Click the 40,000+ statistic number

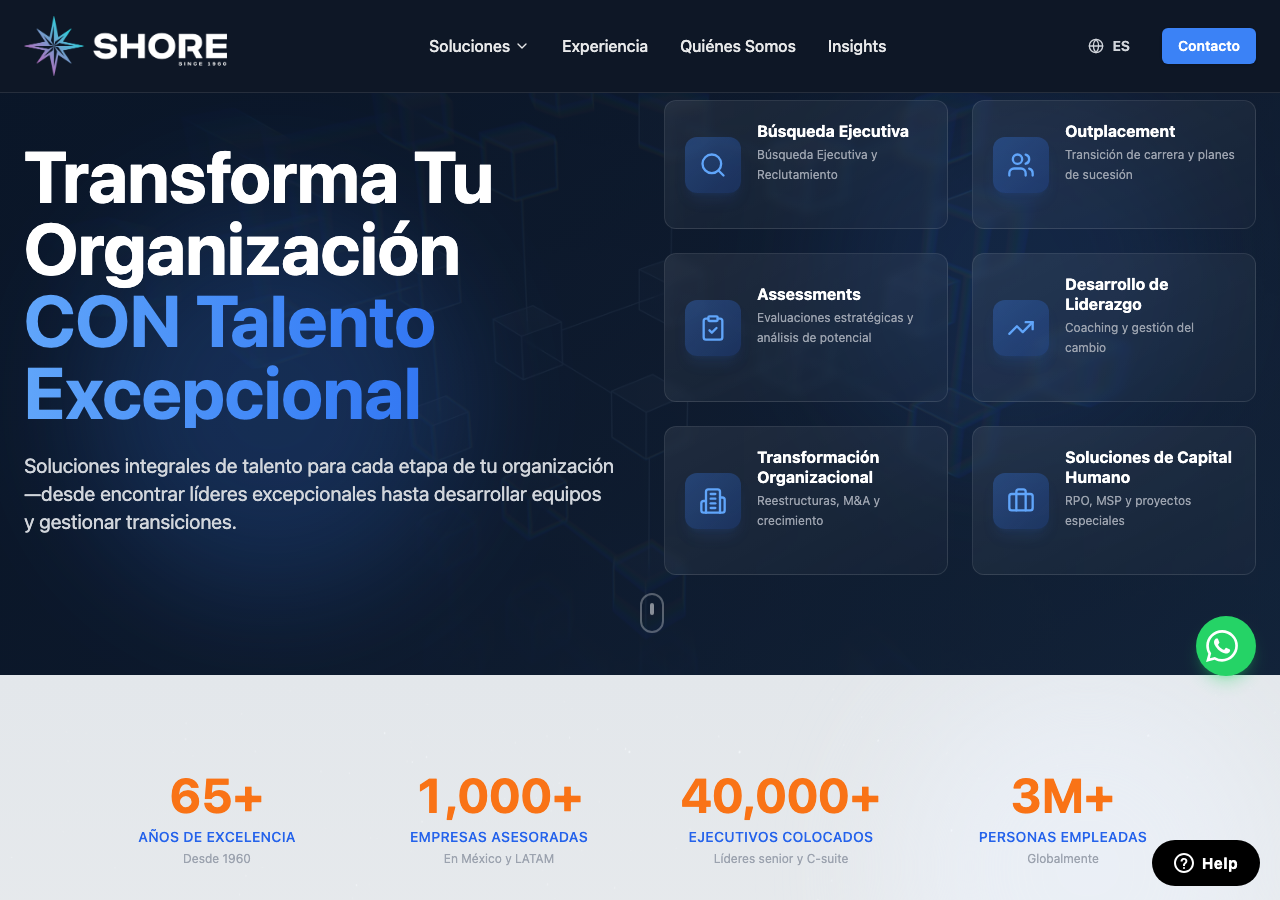tap(781, 796)
